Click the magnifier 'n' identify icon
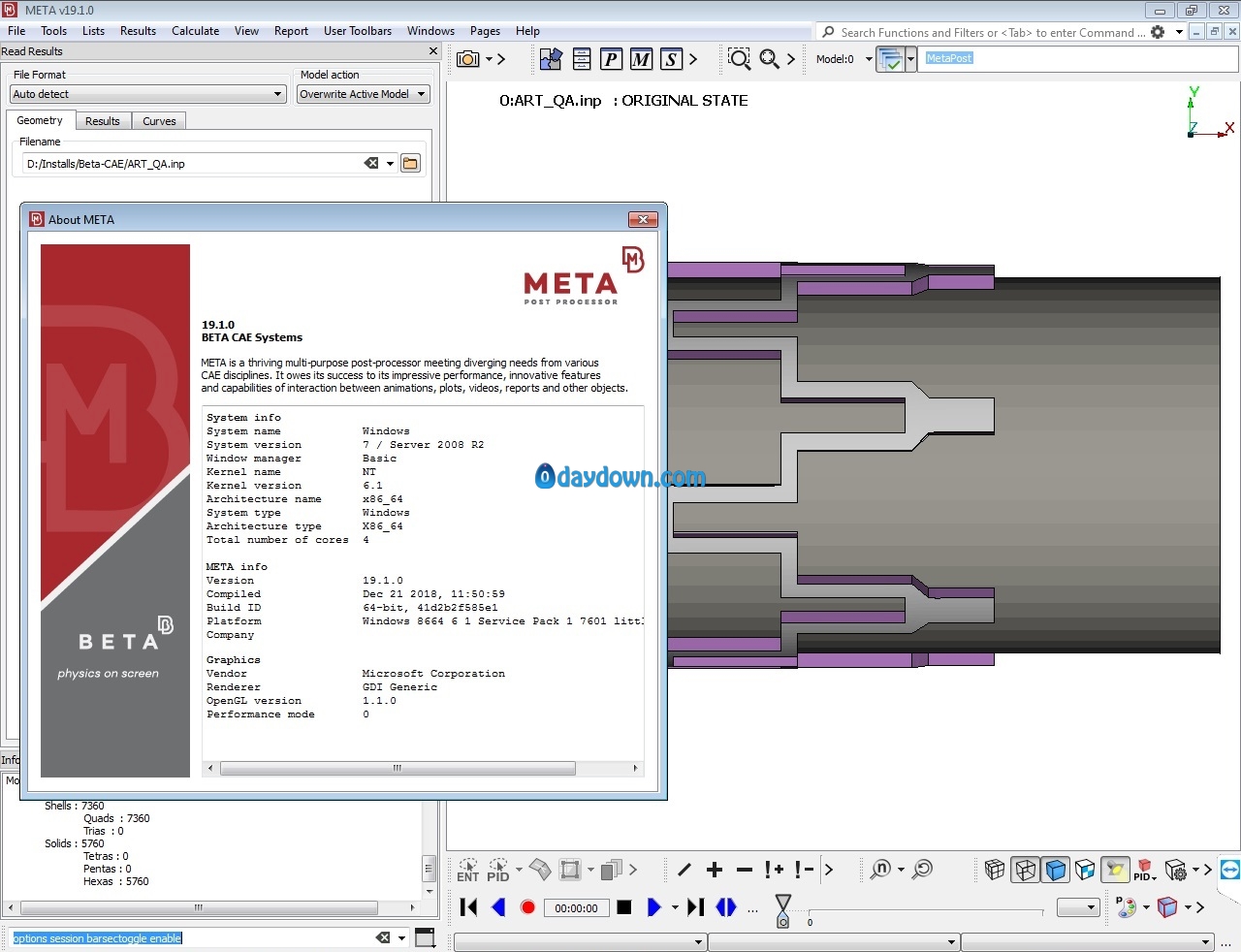 [x=880, y=870]
